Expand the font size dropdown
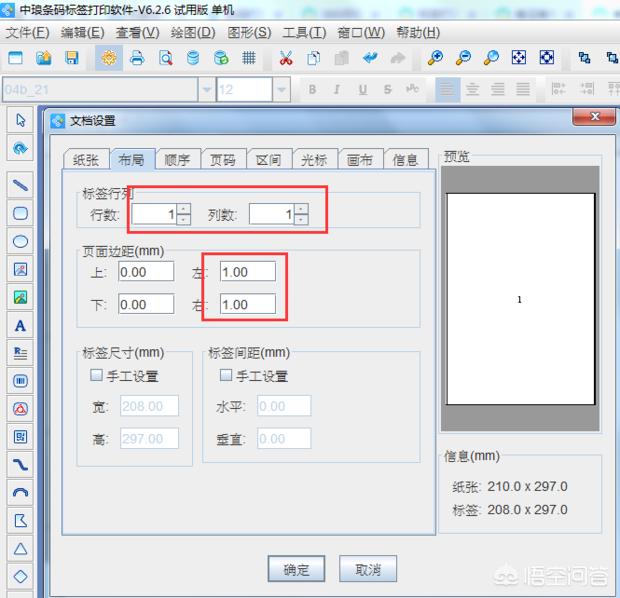 [282, 90]
